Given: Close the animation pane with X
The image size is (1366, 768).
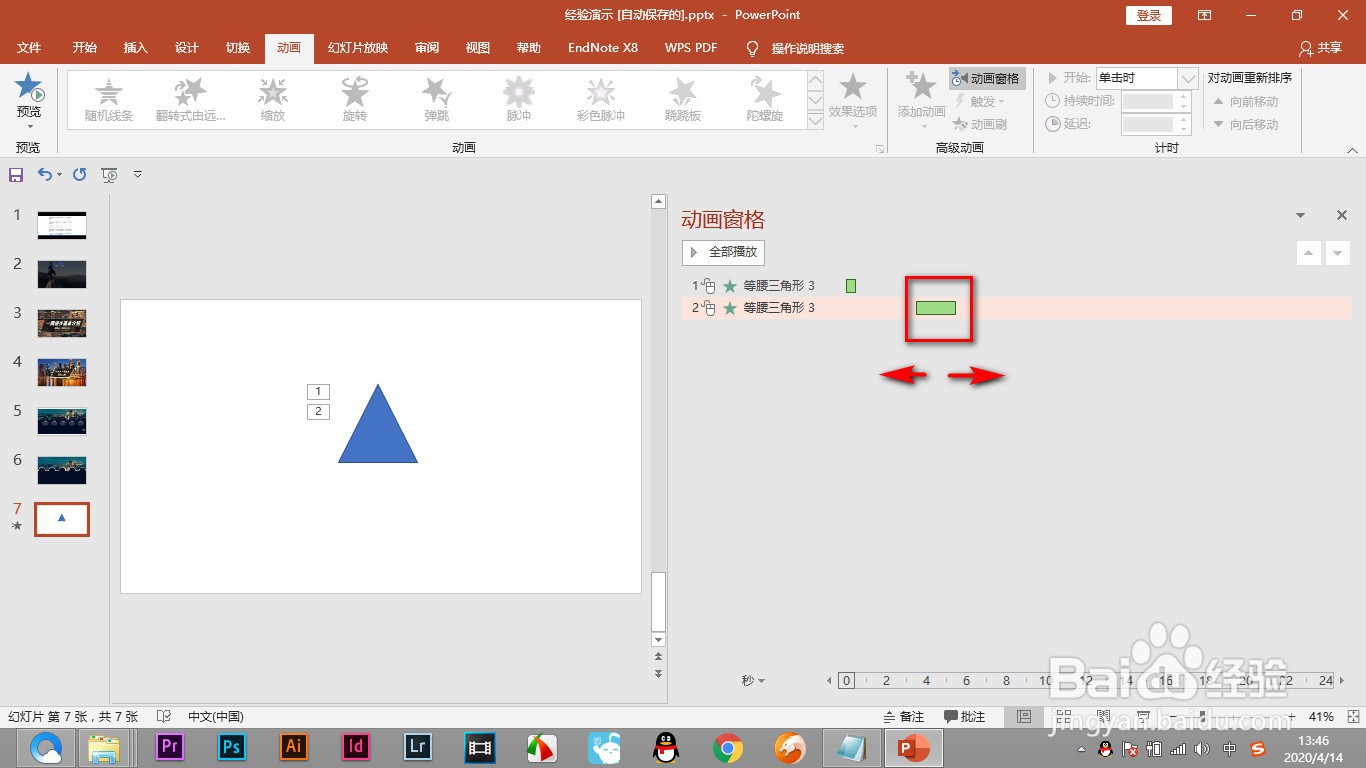Looking at the screenshot, I should click(1342, 215).
